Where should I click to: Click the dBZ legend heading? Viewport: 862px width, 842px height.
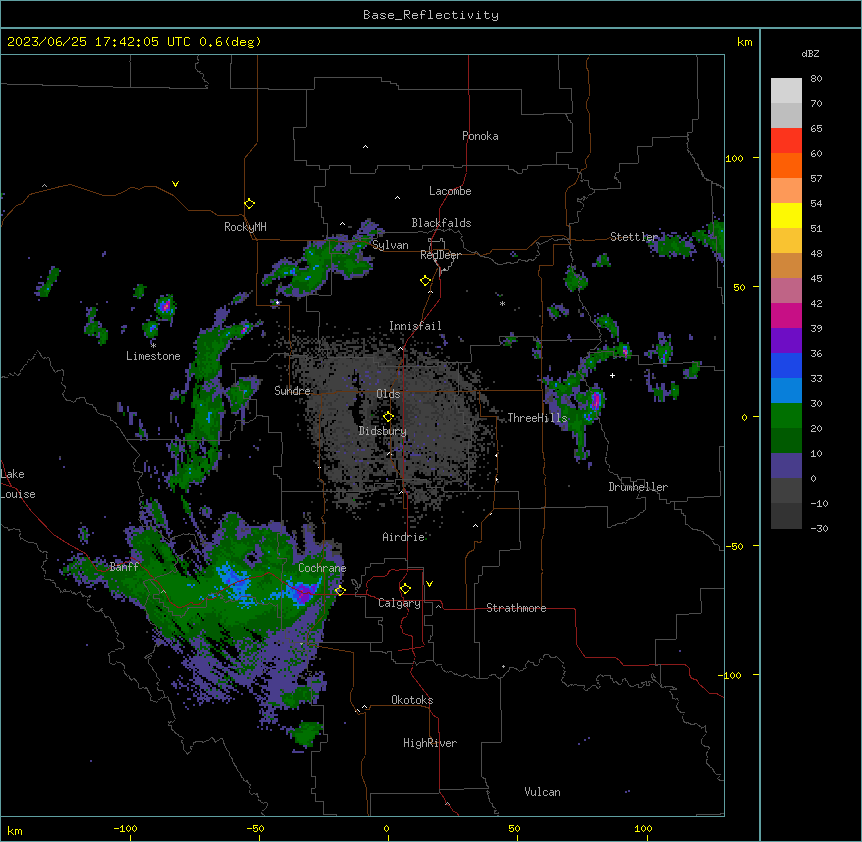point(810,53)
